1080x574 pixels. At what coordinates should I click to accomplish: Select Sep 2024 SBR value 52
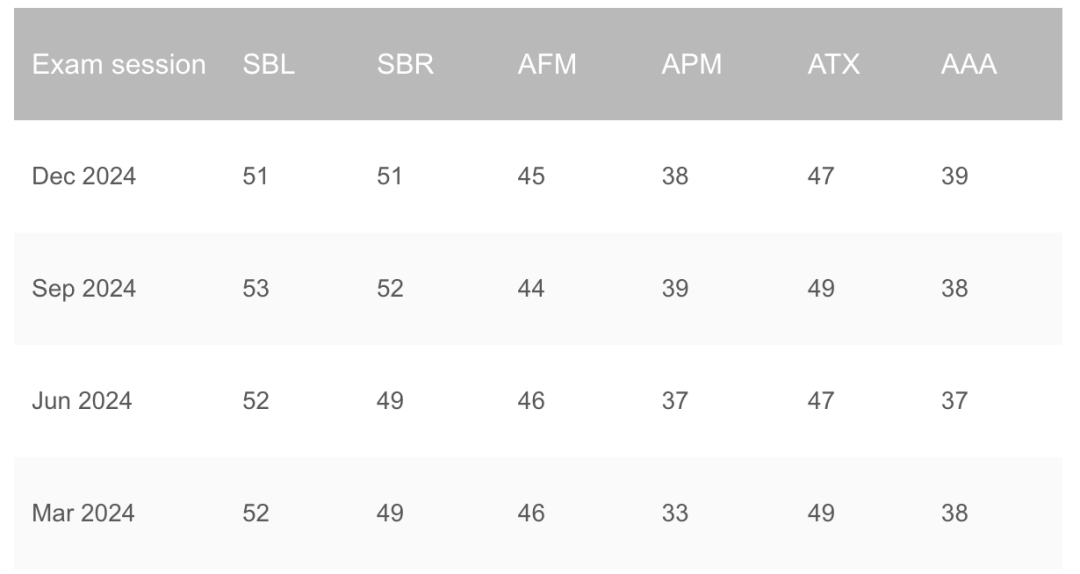point(390,289)
